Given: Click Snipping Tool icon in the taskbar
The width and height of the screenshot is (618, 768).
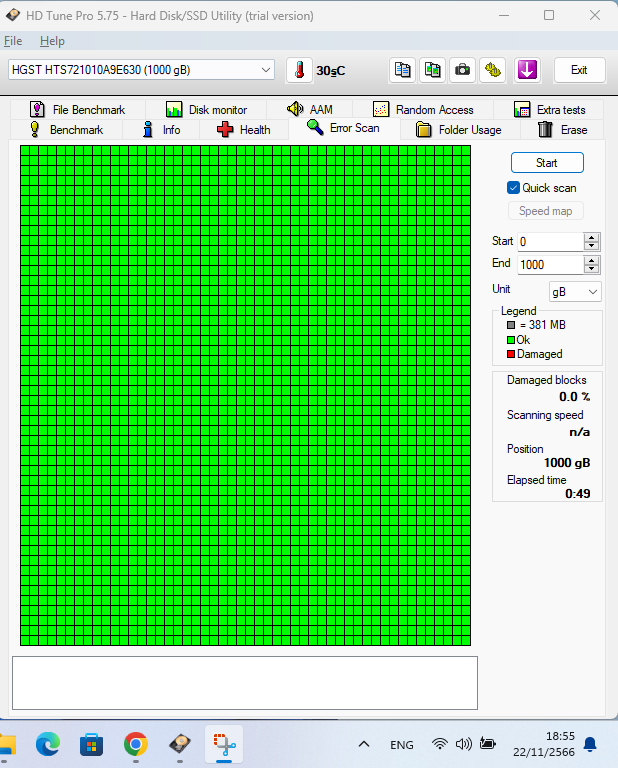Looking at the screenshot, I should click(x=224, y=744).
